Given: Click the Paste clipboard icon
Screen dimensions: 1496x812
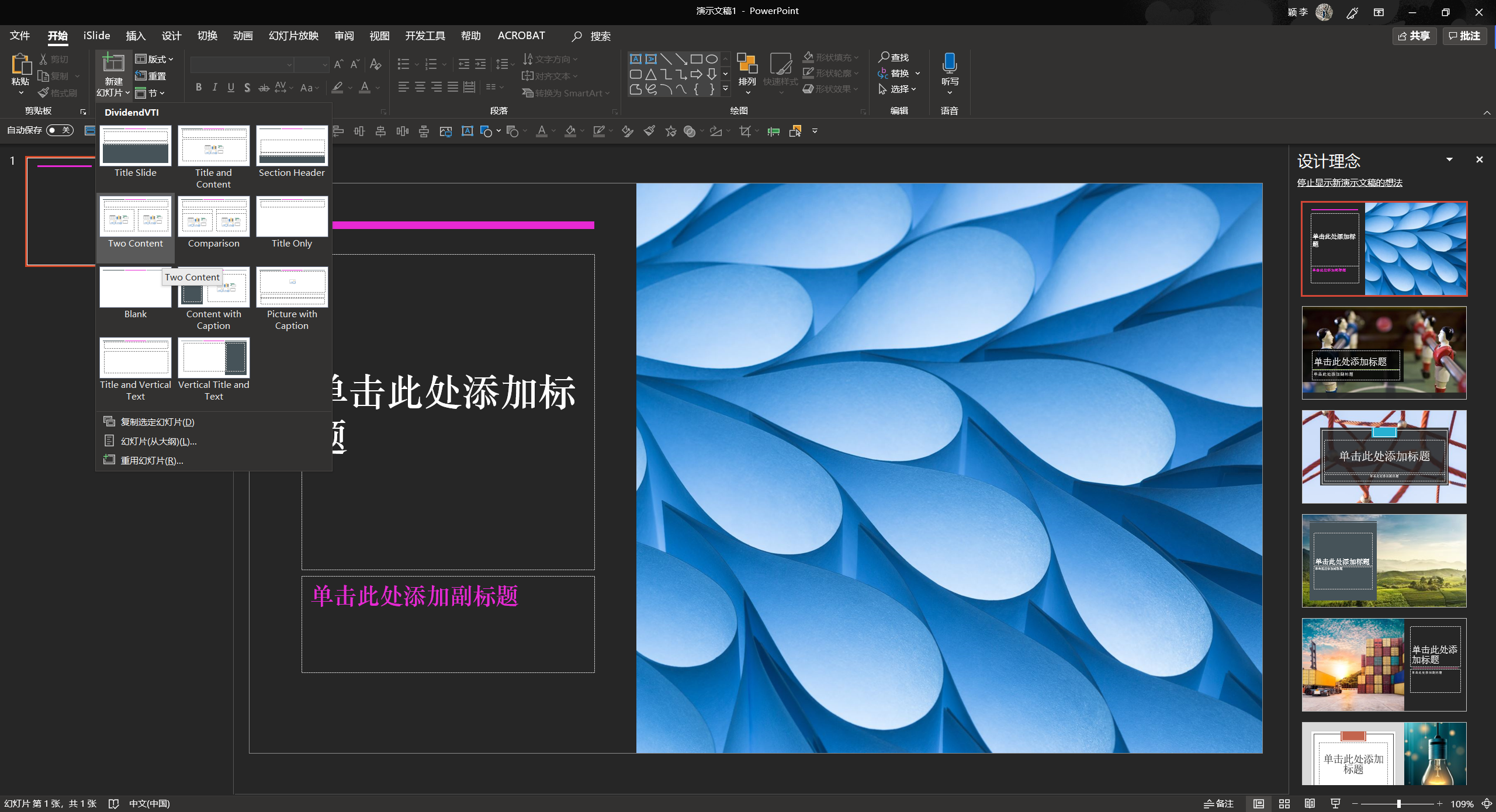Looking at the screenshot, I should click(20, 64).
